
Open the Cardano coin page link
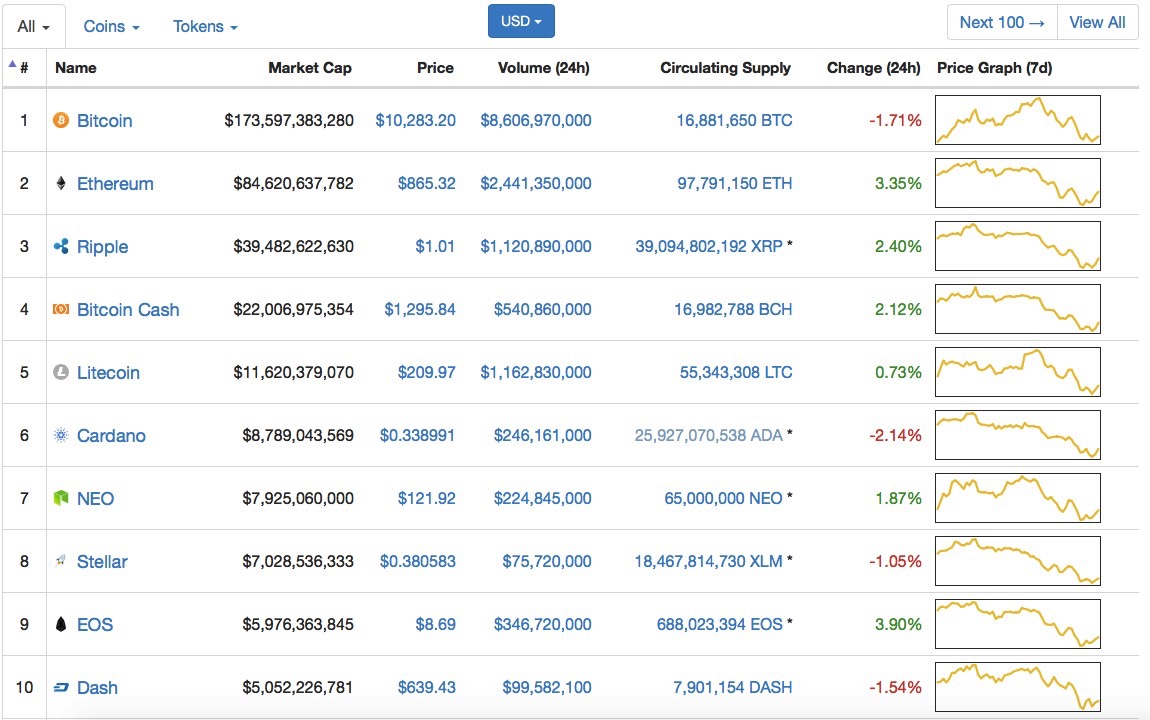[111, 436]
